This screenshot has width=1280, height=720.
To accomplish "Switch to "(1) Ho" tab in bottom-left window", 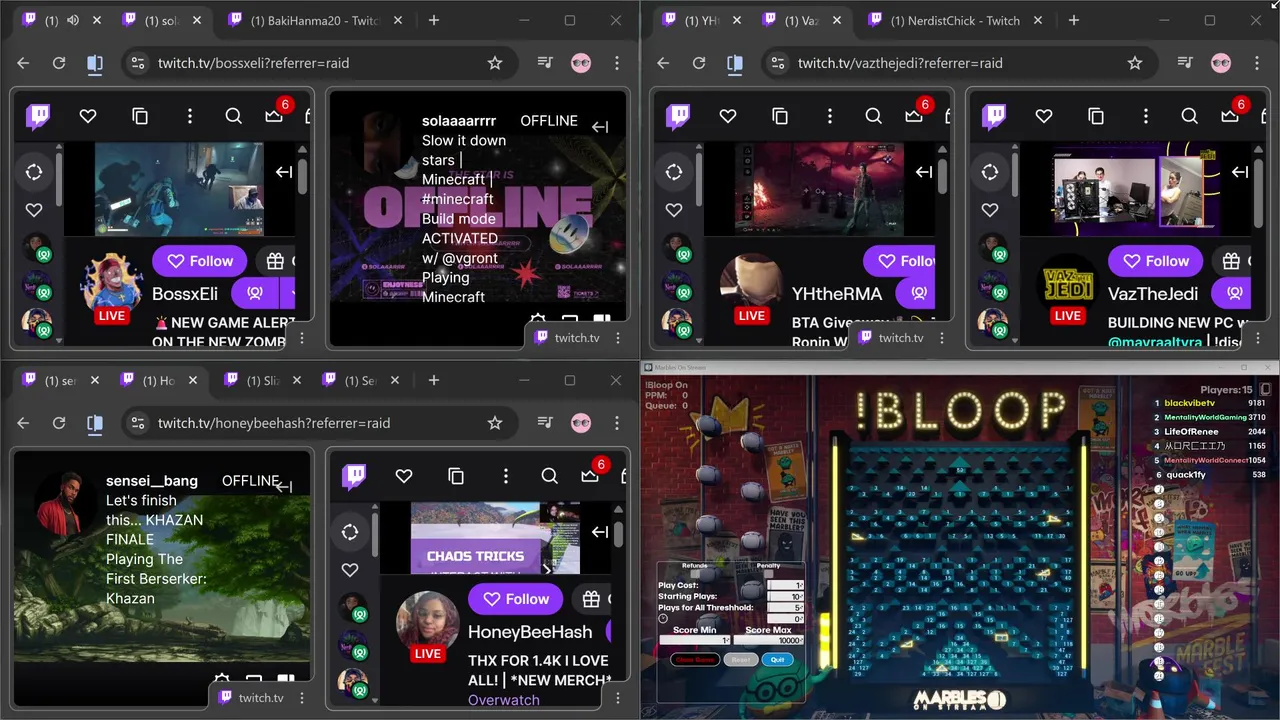I will (159, 380).
